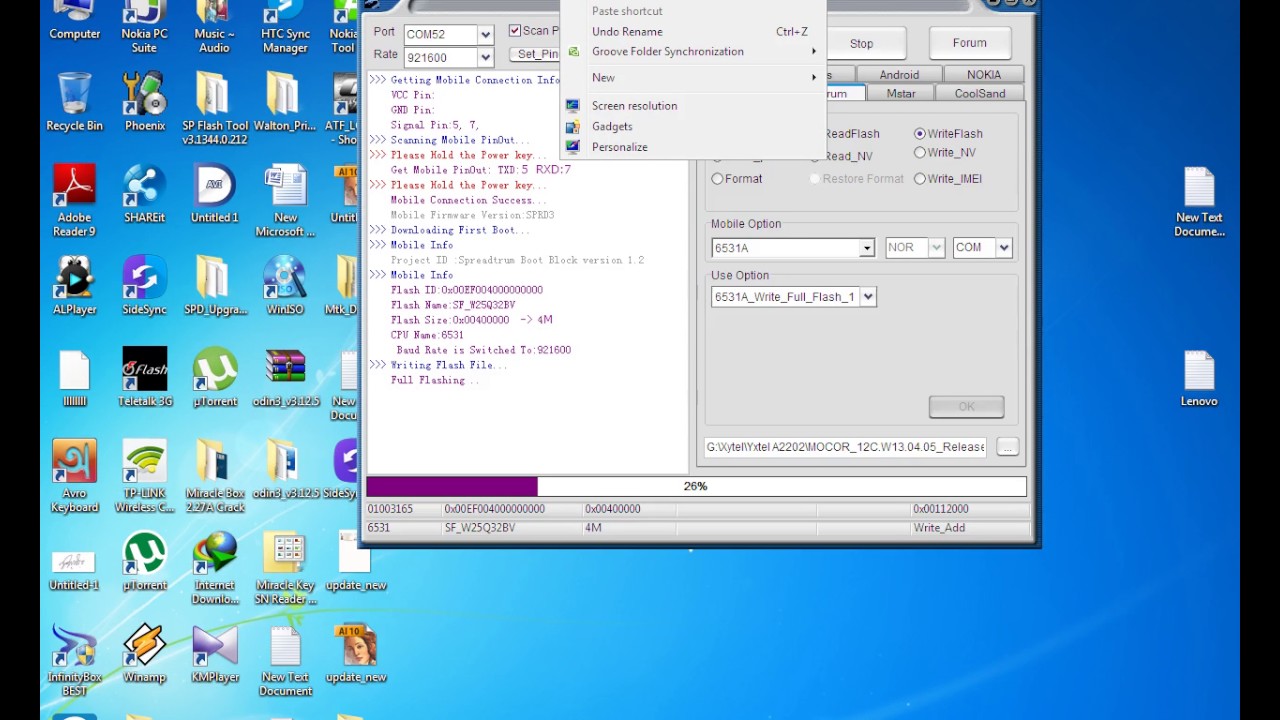Select the Write_NV radio button
Screen dimensions: 1280x720
tap(920, 152)
